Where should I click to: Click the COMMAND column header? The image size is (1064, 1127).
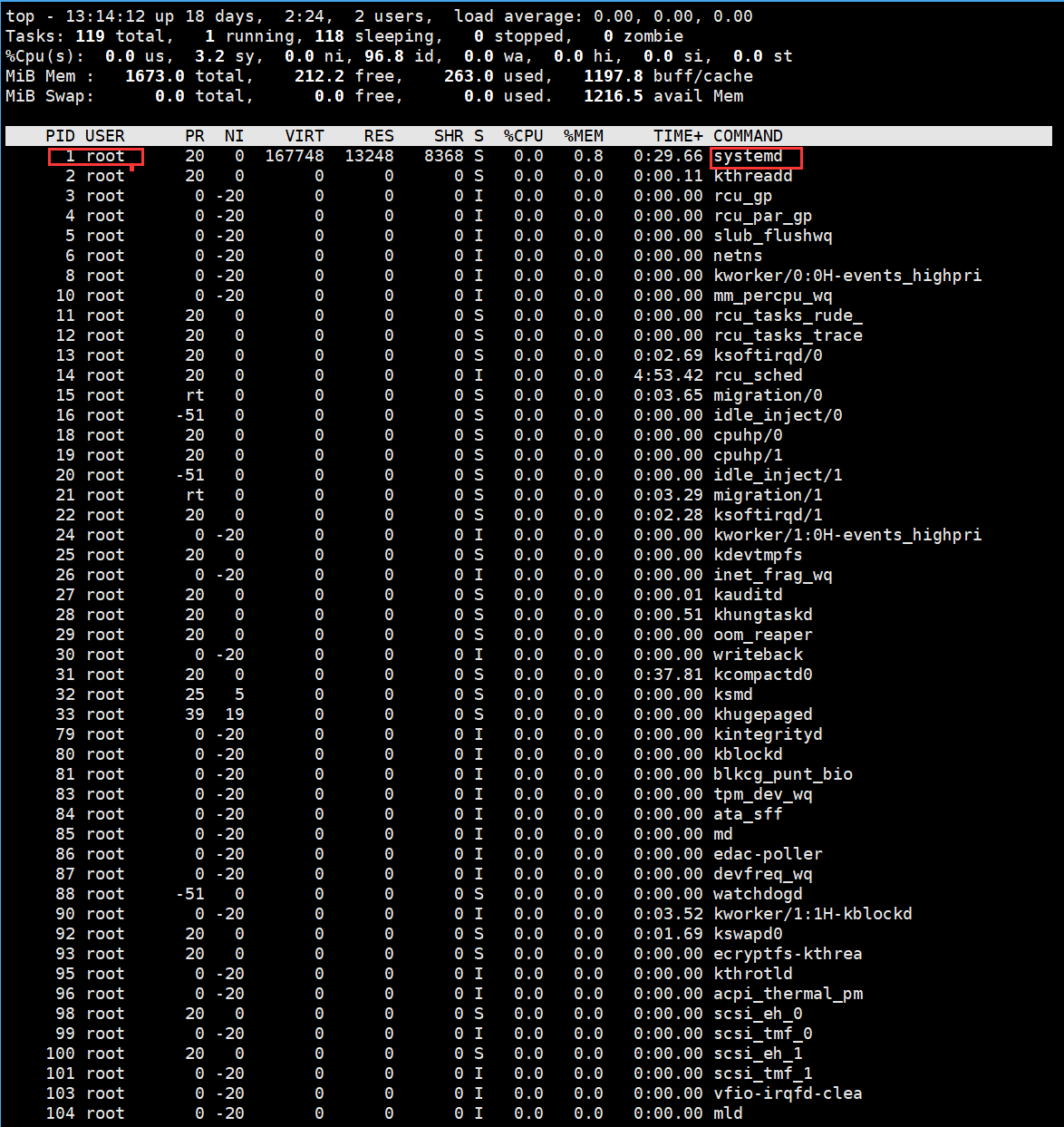[x=748, y=136]
